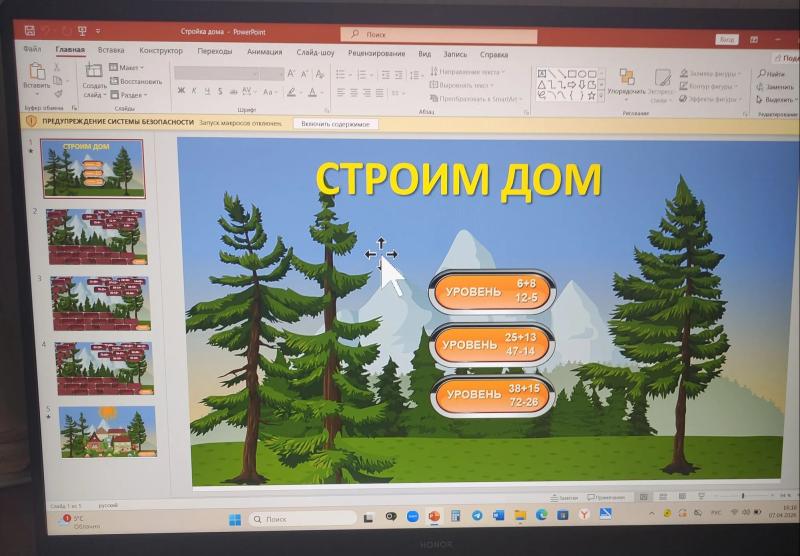Select slide 5 thumbnail with house

point(108,432)
